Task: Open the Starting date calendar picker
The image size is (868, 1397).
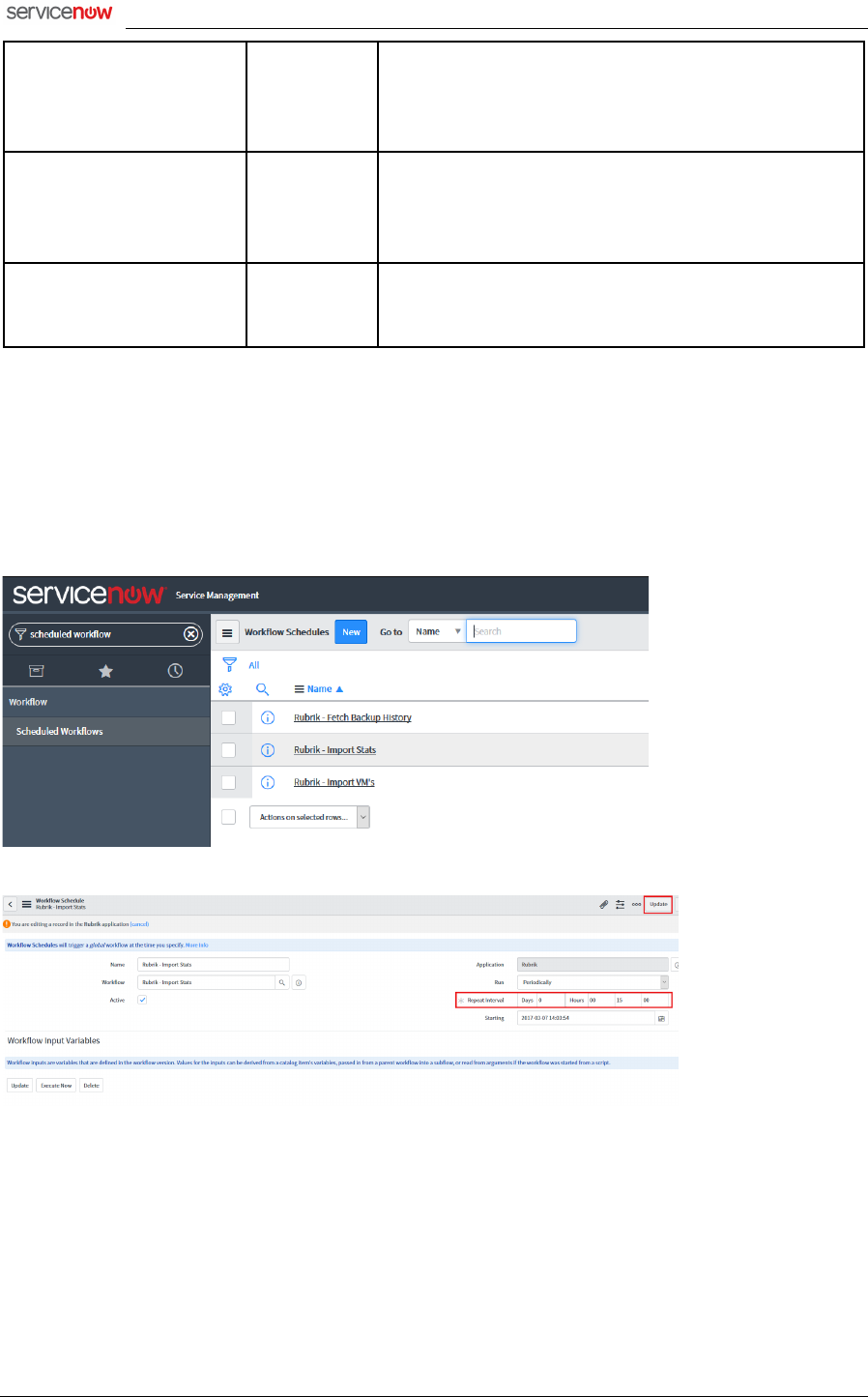Action: click(x=662, y=1018)
